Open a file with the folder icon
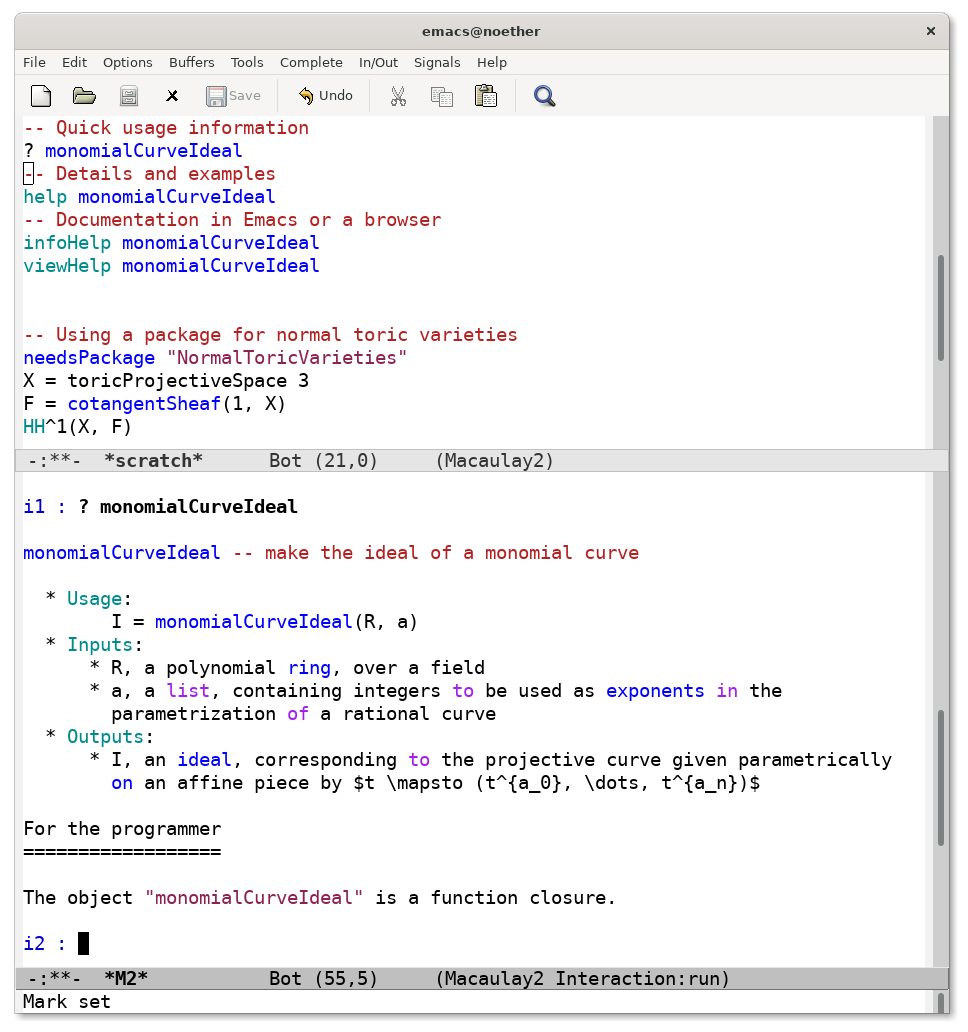The width and height of the screenshot is (968, 1032). tap(84, 96)
